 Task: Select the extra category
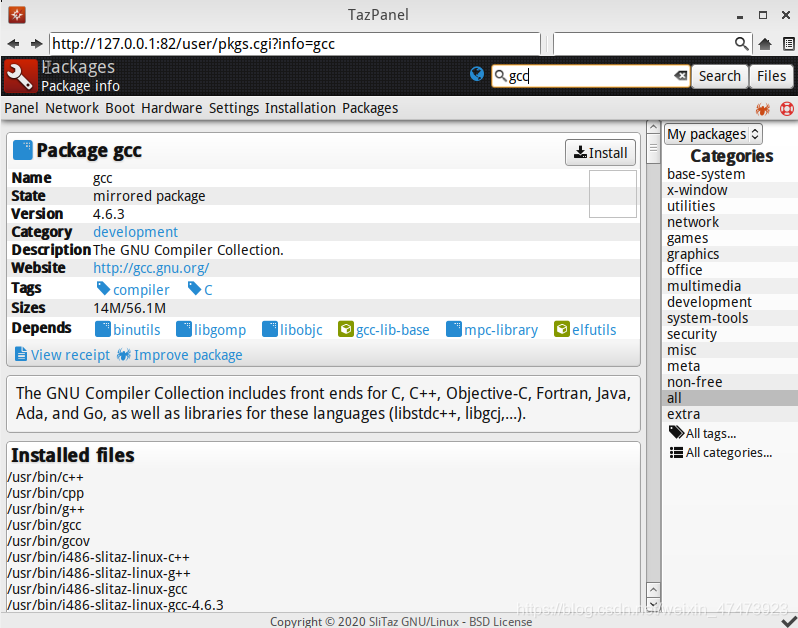[x=683, y=414]
